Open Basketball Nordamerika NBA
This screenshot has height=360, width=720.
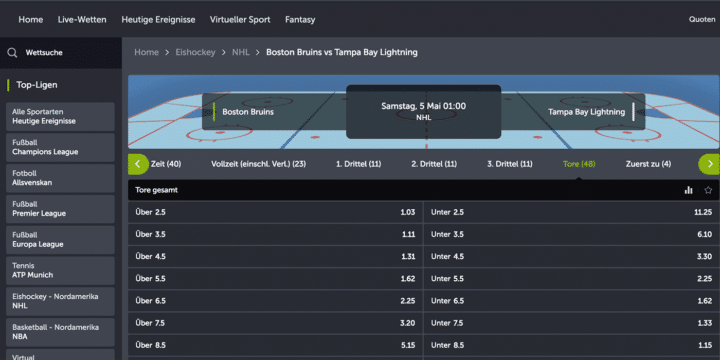(60, 332)
